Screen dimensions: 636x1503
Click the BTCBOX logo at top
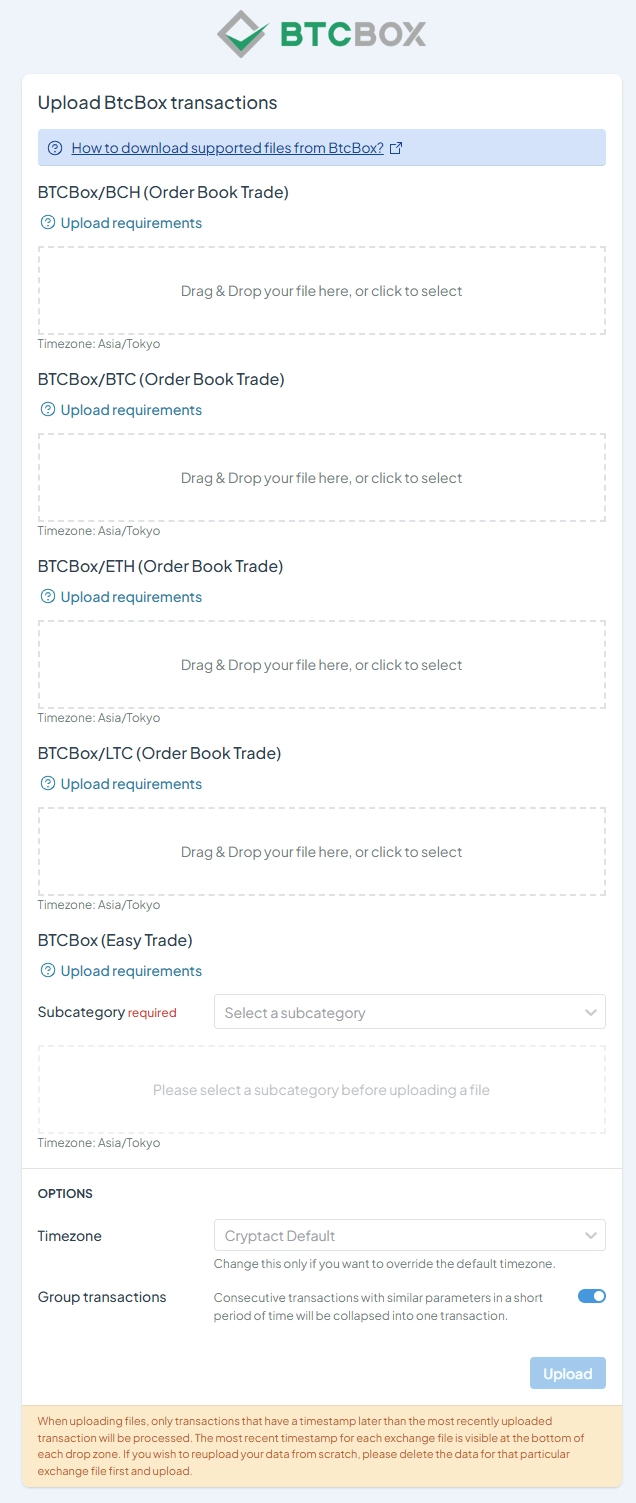321,34
